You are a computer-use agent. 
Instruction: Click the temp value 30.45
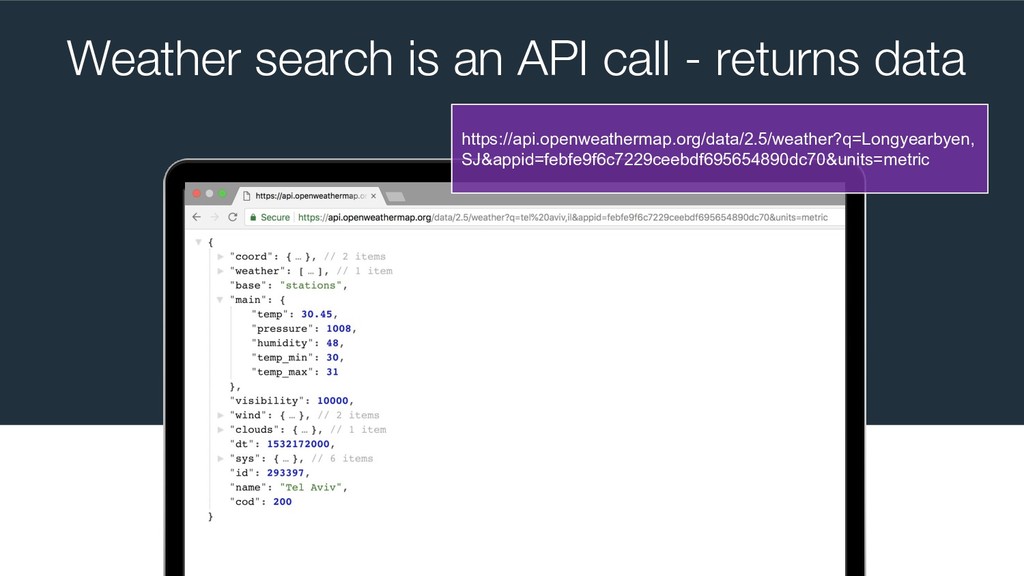point(317,314)
